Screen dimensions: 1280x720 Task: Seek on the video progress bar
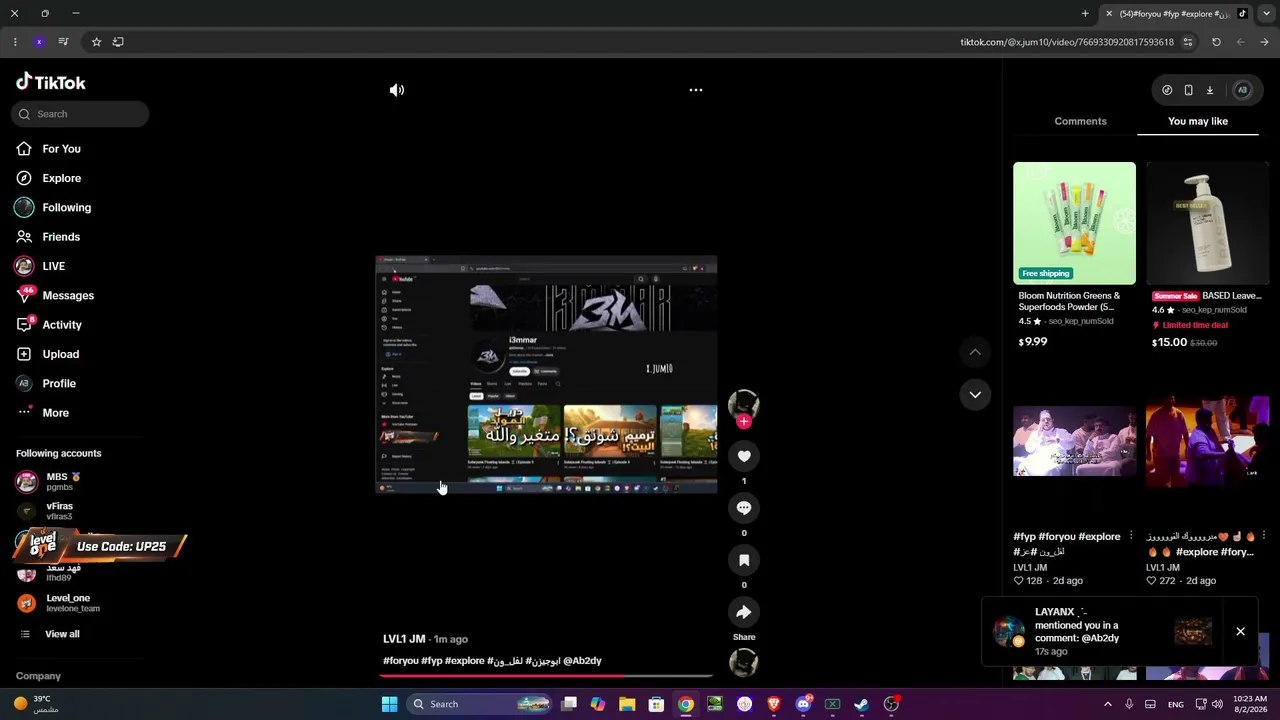coord(546,676)
